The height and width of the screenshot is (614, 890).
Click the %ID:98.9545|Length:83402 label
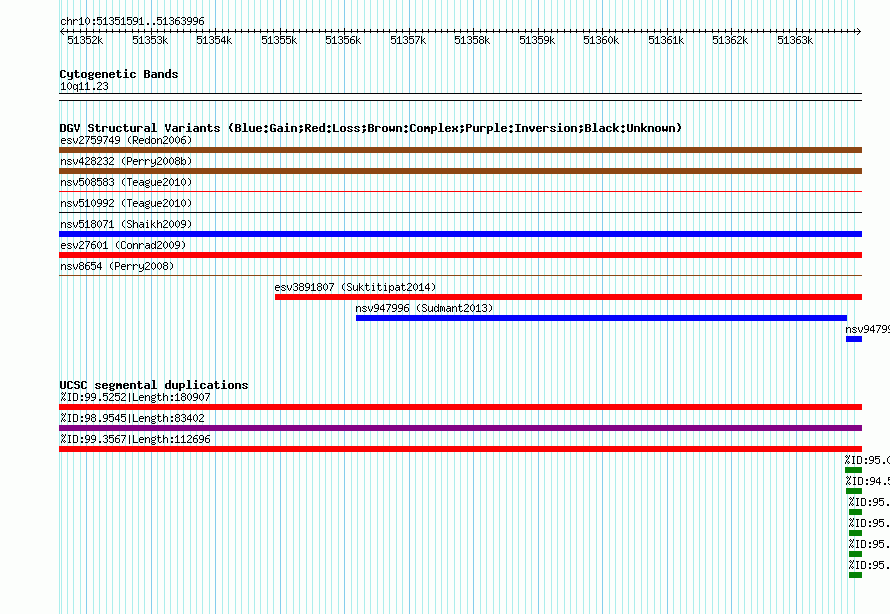click(132, 418)
